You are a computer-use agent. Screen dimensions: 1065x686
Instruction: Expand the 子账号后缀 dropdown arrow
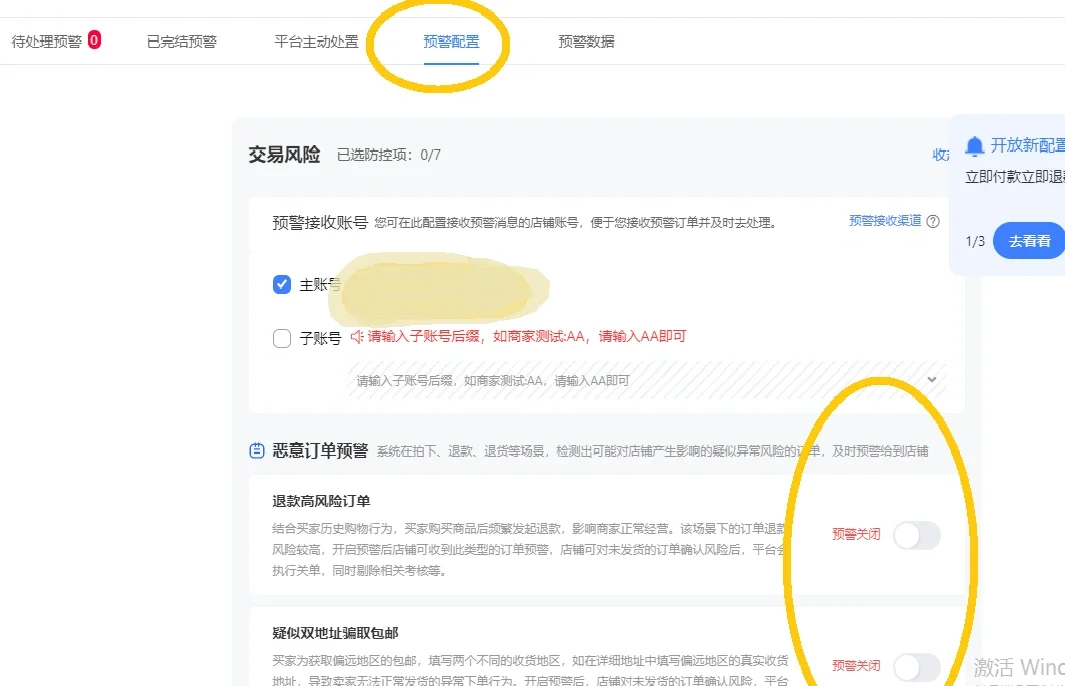point(932,380)
